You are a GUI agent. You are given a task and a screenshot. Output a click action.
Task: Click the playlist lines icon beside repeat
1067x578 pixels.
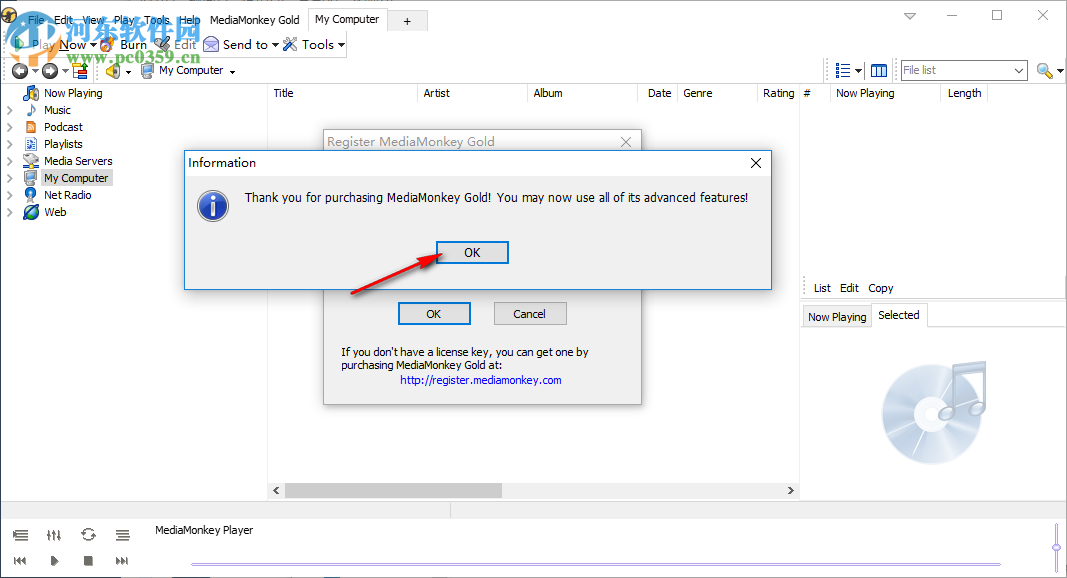[x=122, y=535]
